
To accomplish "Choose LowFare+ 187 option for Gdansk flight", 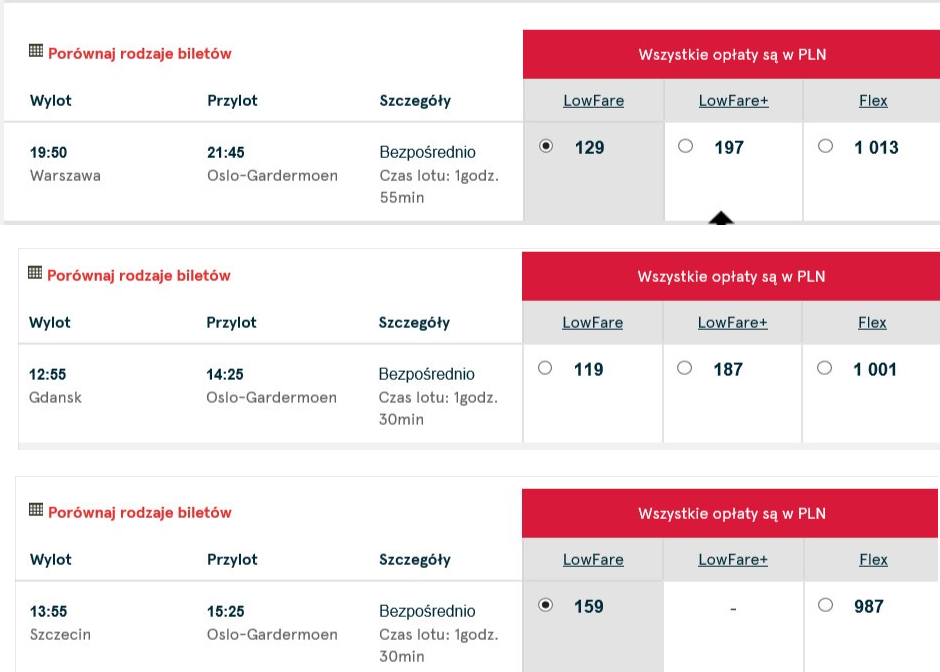I will click(685, 367).
